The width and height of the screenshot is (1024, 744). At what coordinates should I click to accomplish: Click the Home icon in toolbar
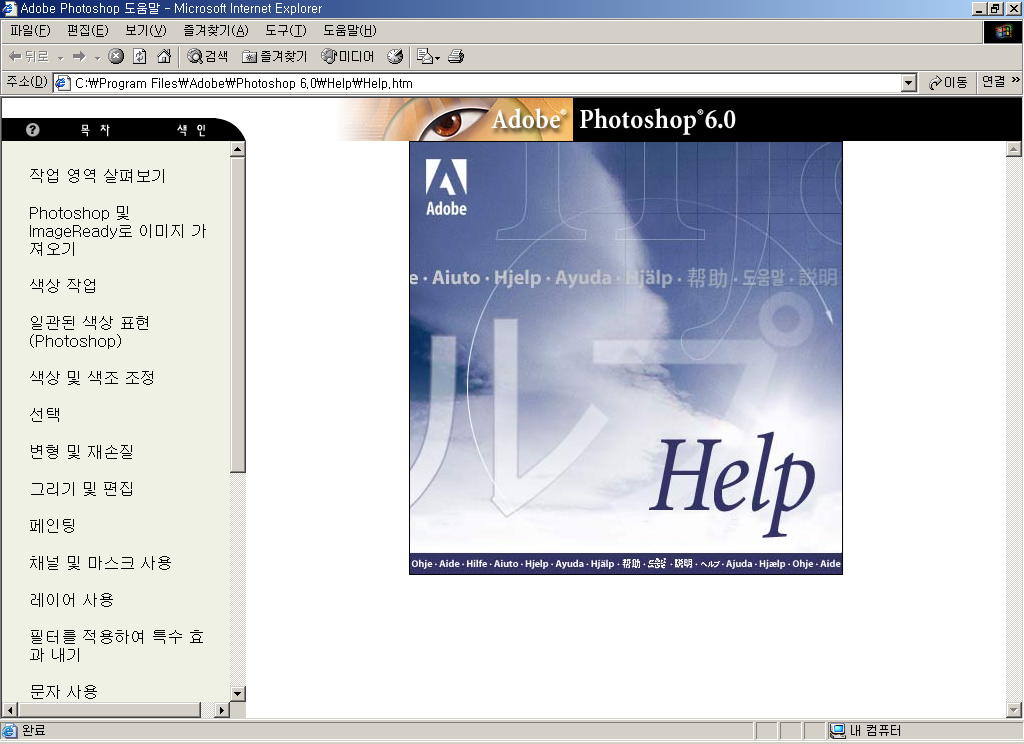[x=164, y=56]
